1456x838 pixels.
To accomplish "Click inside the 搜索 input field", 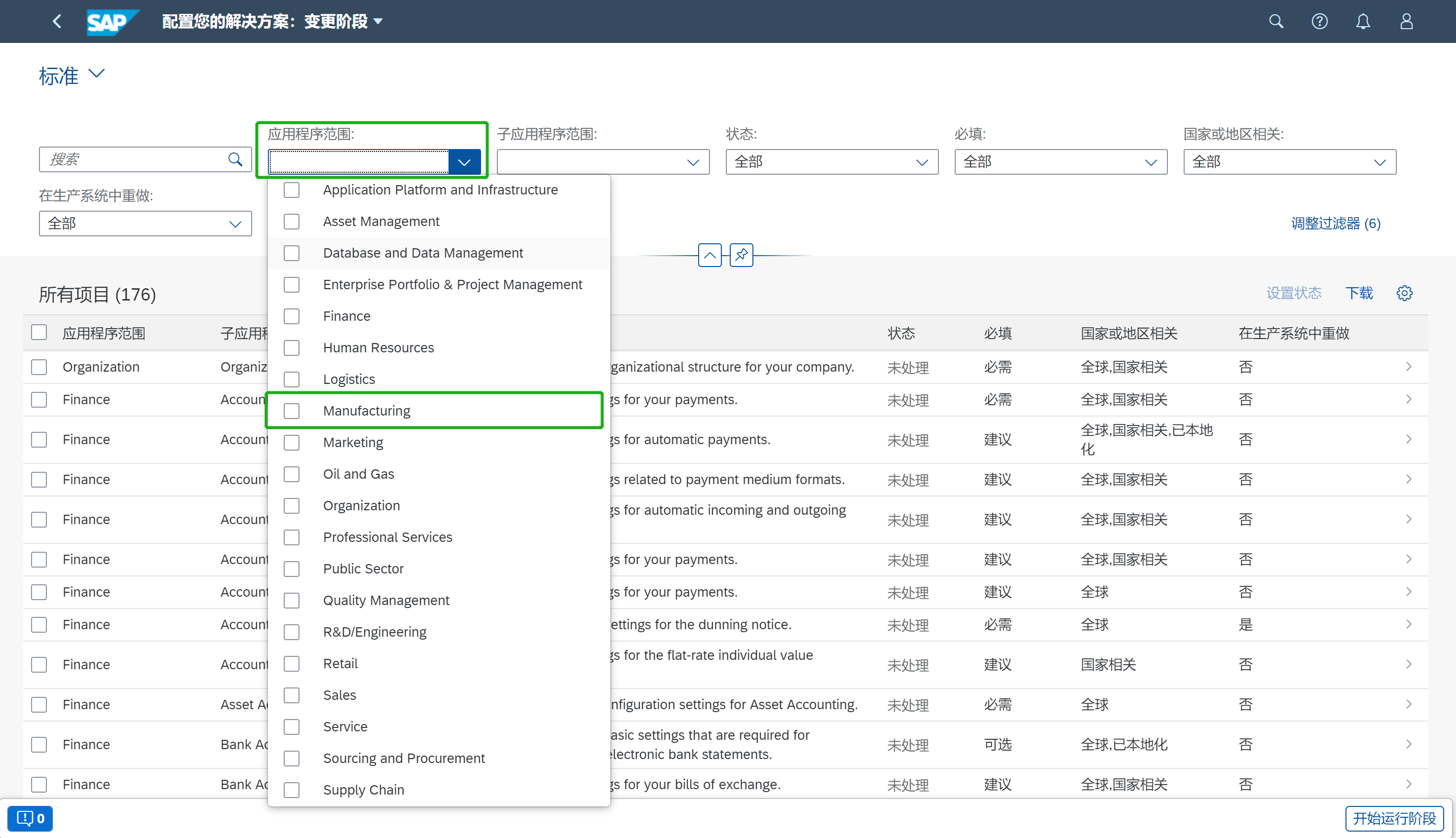I will pos(132,159).
